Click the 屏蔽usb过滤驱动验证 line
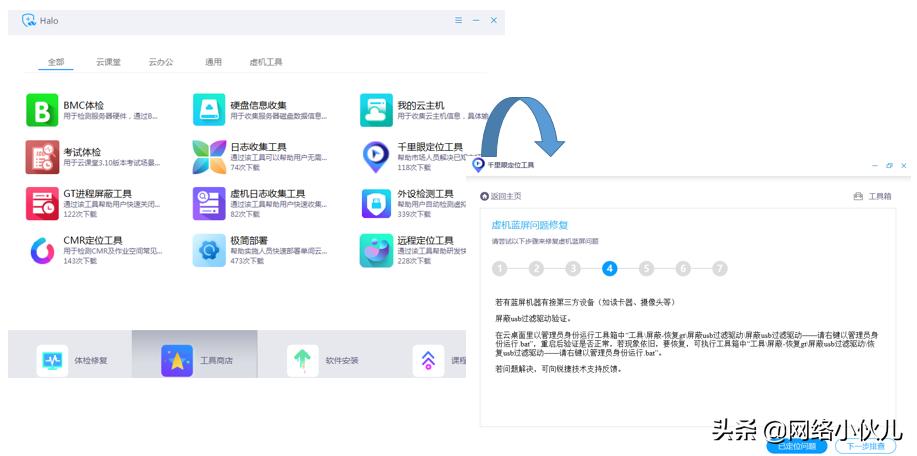Screen dimensions: 917x456 click(x=533, y=319)
